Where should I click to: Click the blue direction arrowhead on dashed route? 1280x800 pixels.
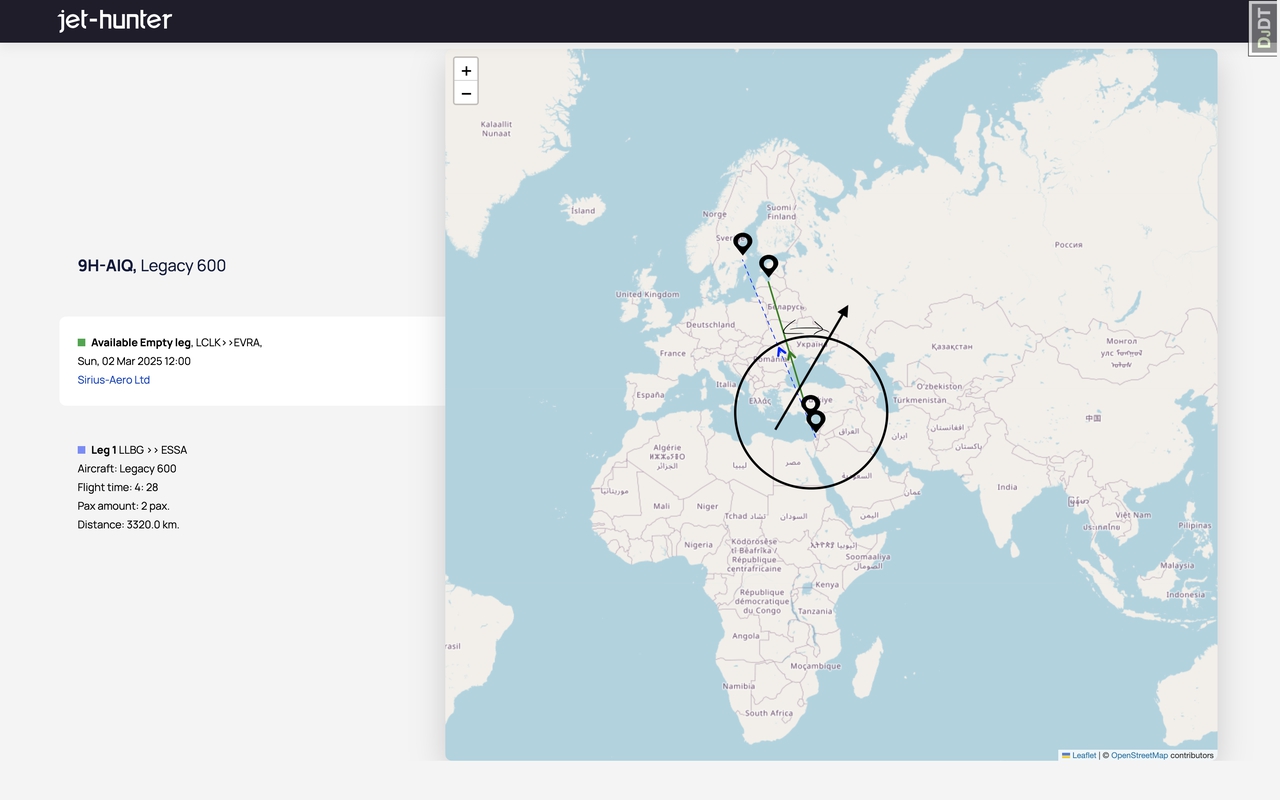click(781, 351)
